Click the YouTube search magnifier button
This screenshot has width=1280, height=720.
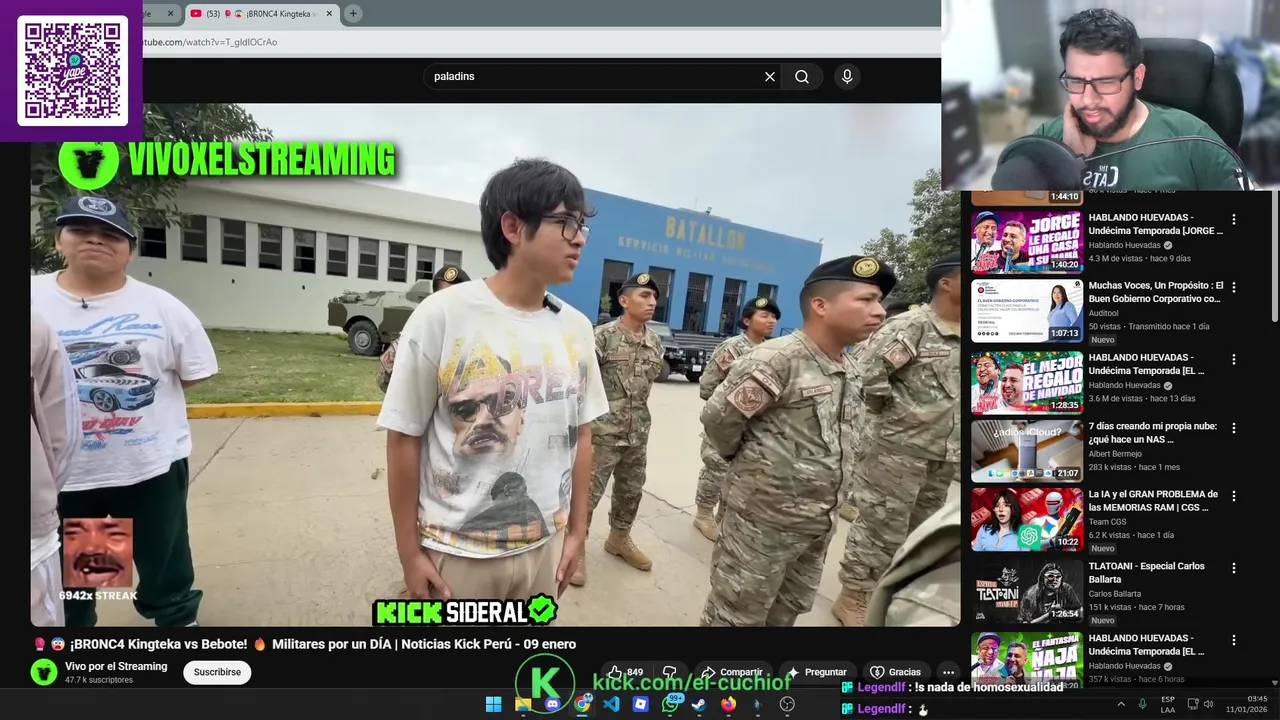802,77
